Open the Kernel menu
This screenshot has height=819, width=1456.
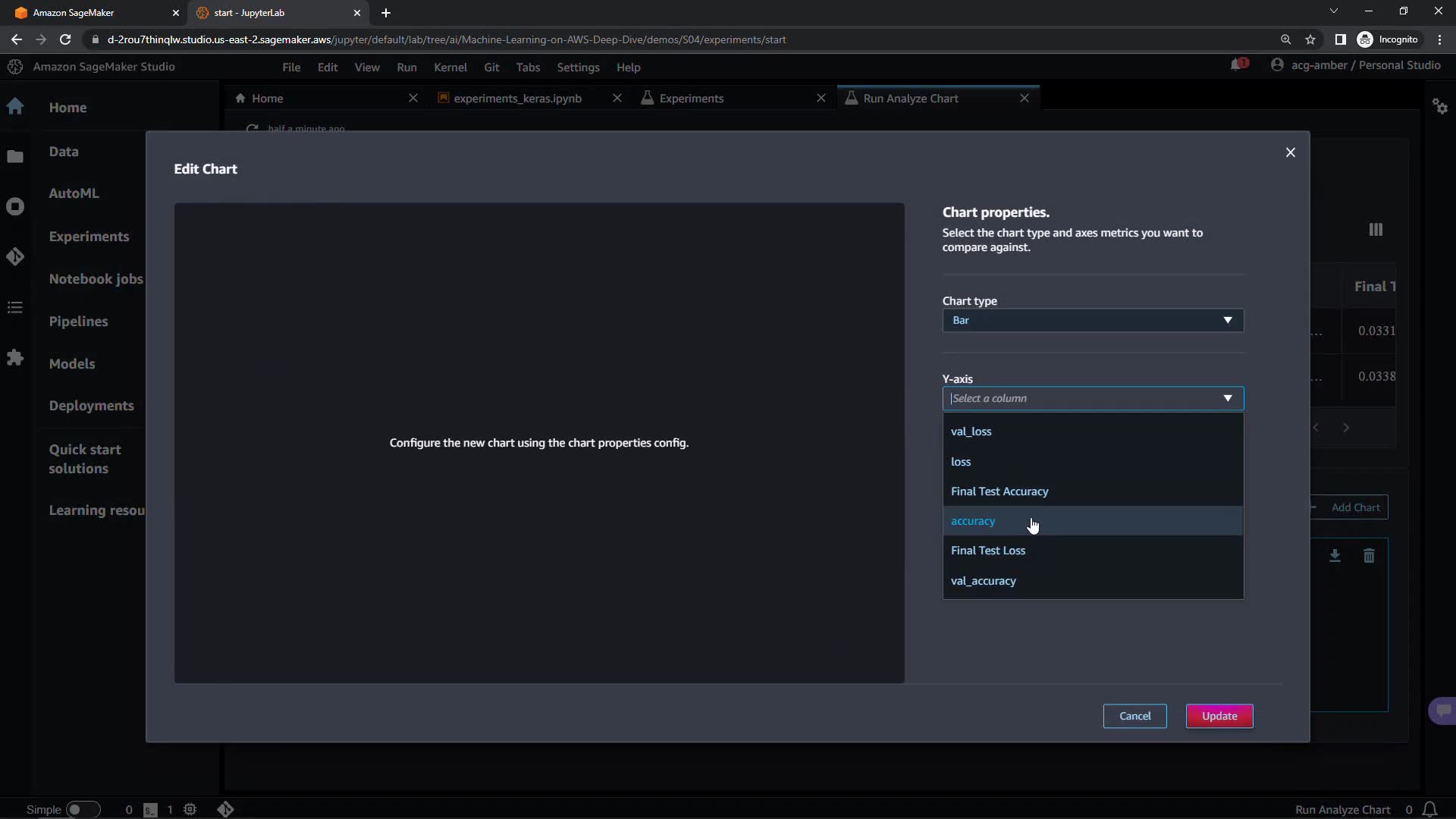(450, 67)
